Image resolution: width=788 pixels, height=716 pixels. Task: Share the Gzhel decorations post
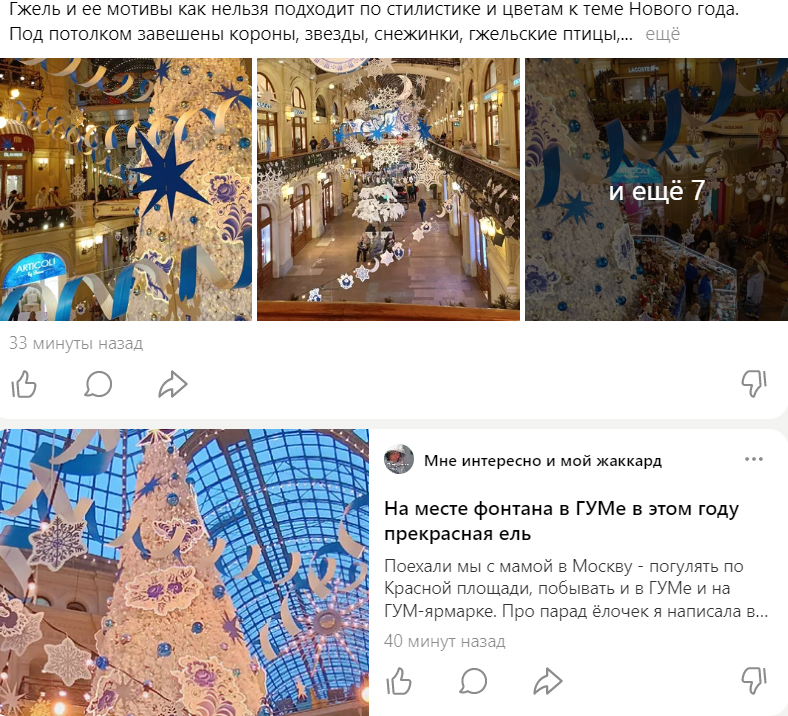tap(172, 384)
